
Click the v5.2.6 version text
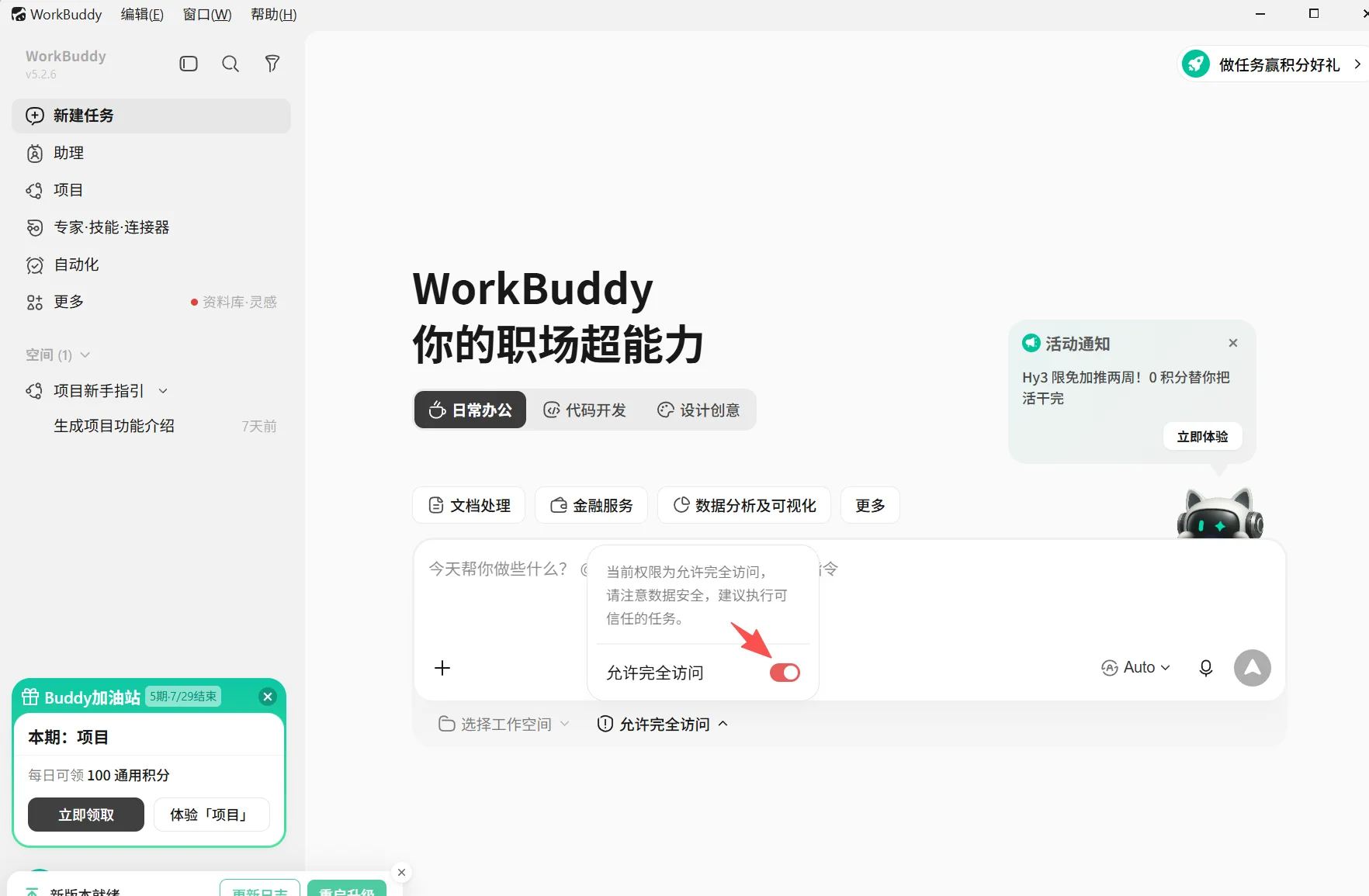41,74
